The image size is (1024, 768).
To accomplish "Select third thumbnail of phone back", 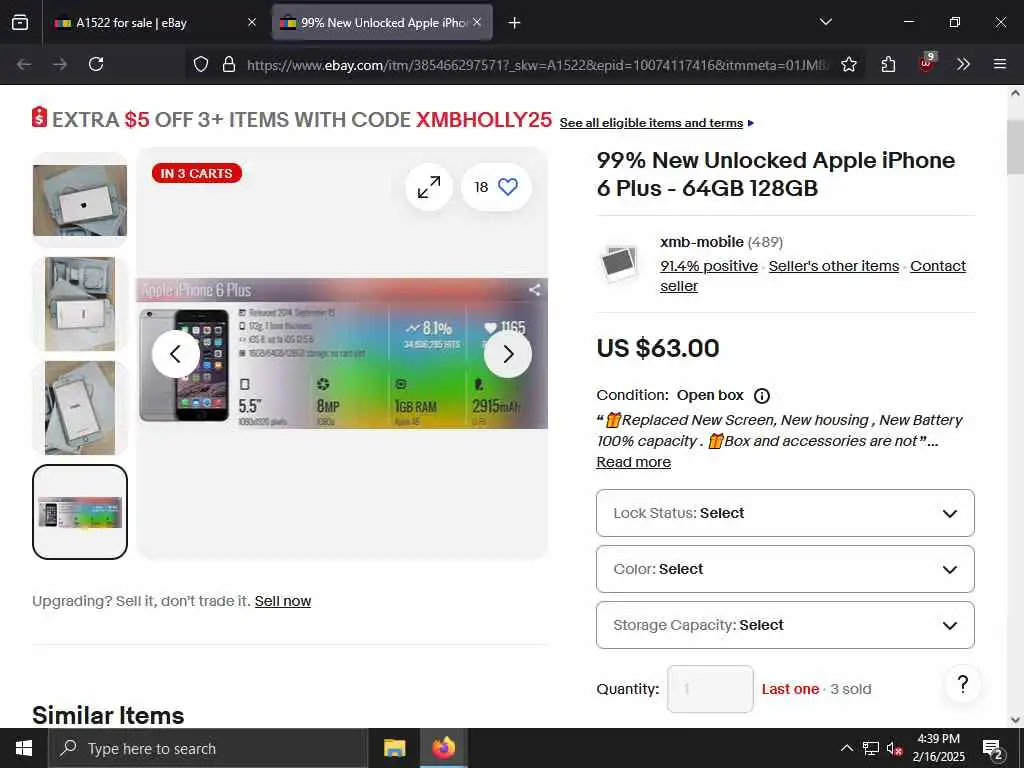I will 80,408.
